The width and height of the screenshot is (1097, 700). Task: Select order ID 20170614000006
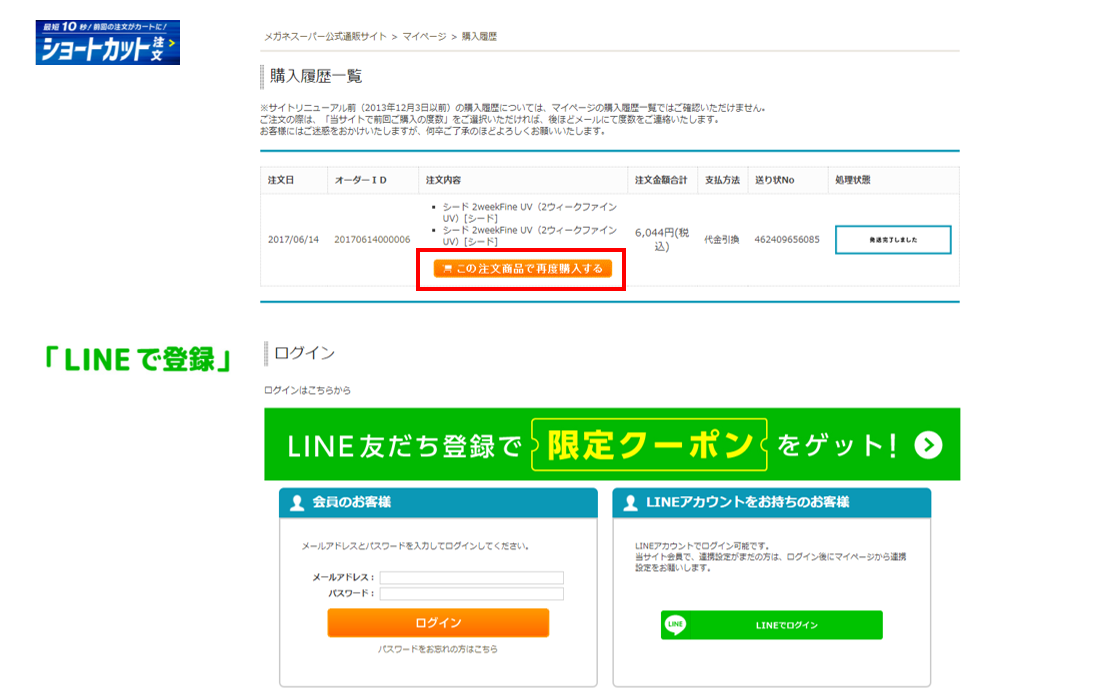[372, 239]
